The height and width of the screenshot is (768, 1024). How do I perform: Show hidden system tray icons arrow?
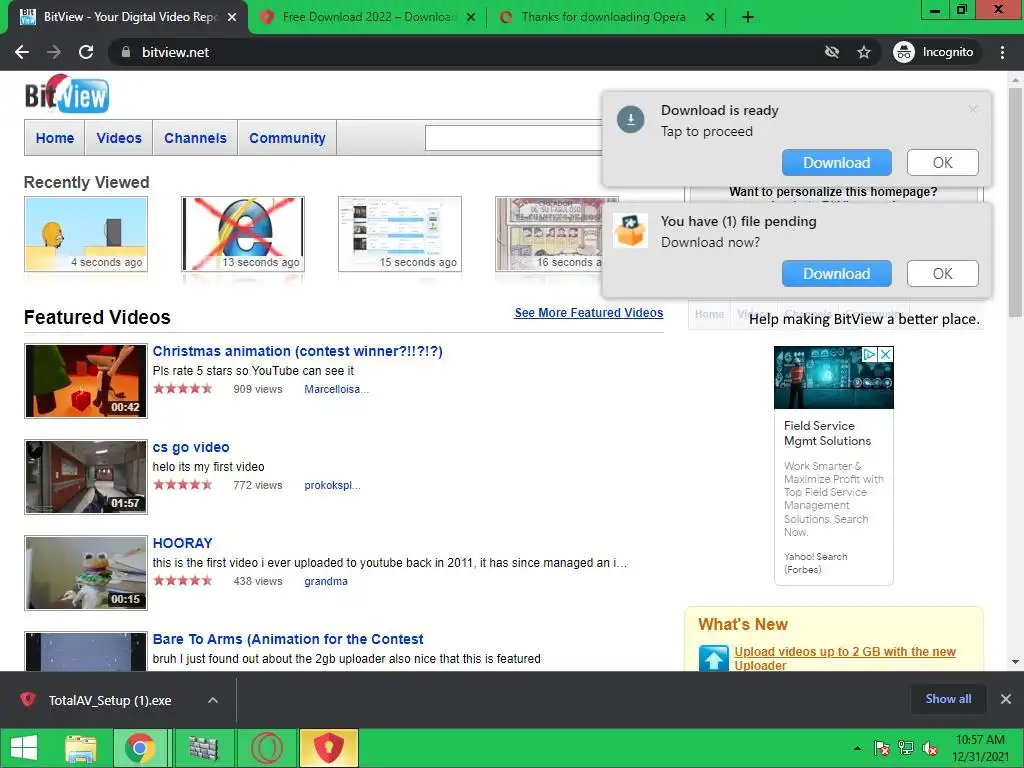click(x=857, y=748)
